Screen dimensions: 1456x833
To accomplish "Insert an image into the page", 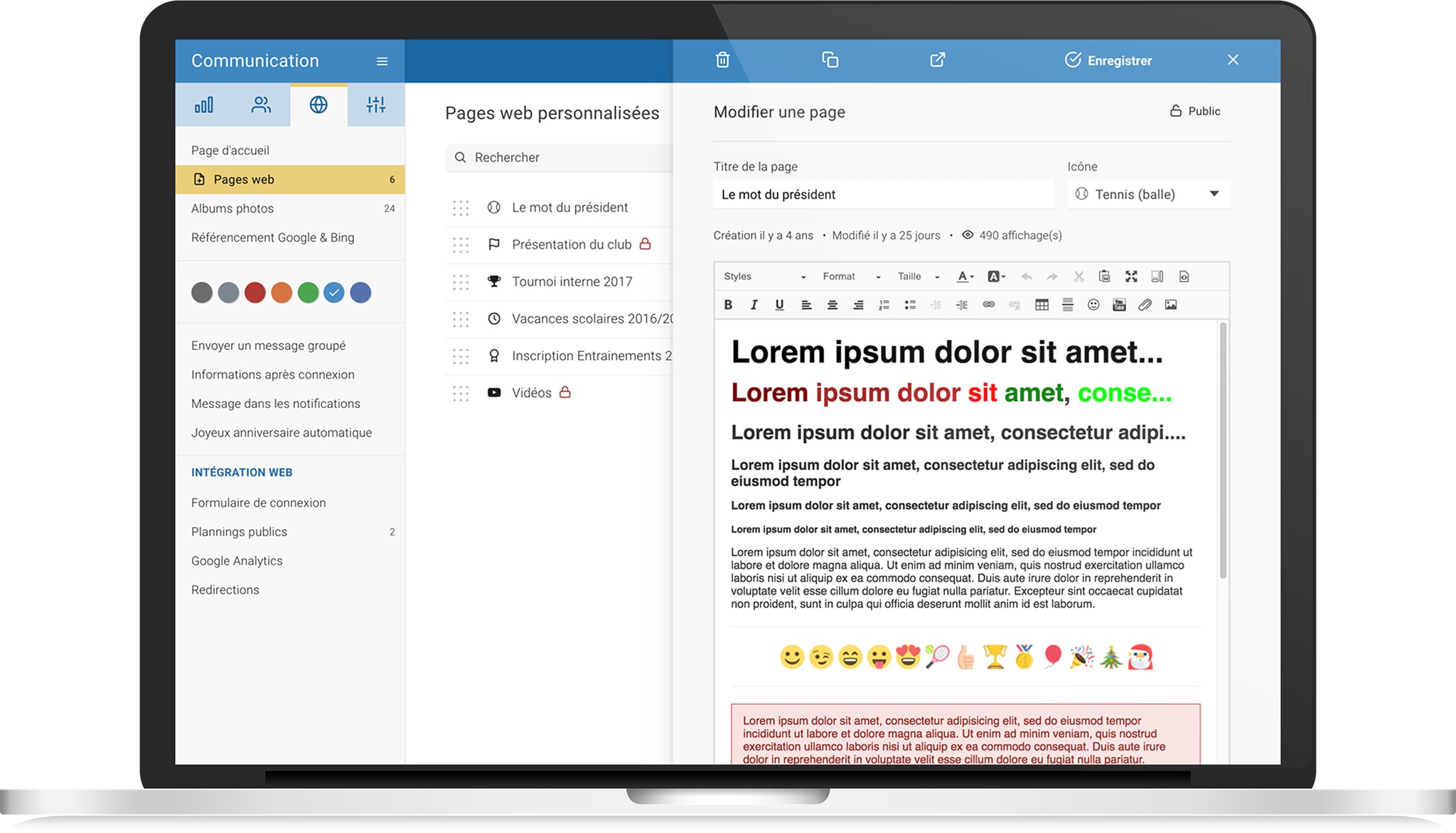I will tap(1172, 304).
